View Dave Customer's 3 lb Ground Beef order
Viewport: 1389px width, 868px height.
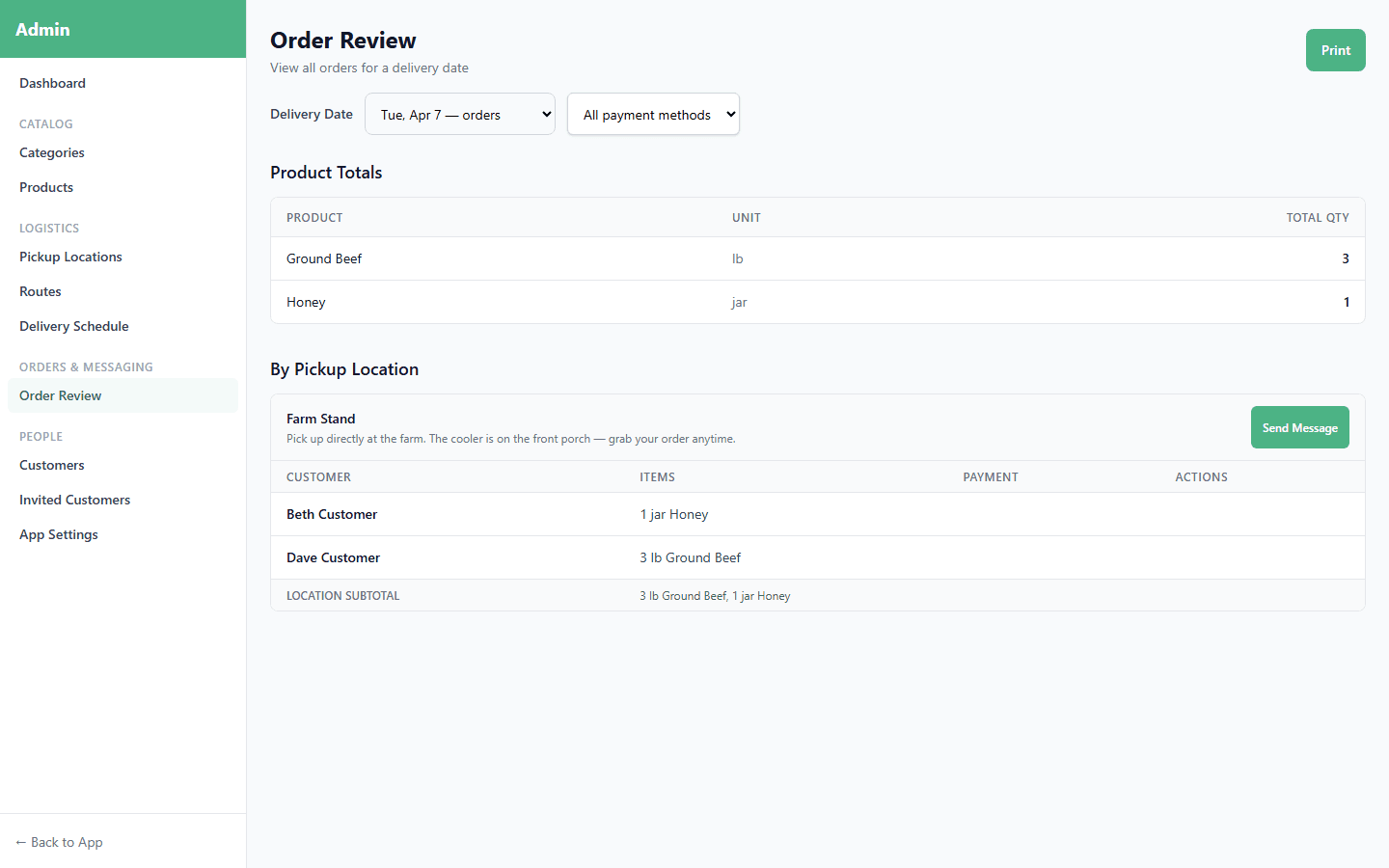tap(690, 557)
